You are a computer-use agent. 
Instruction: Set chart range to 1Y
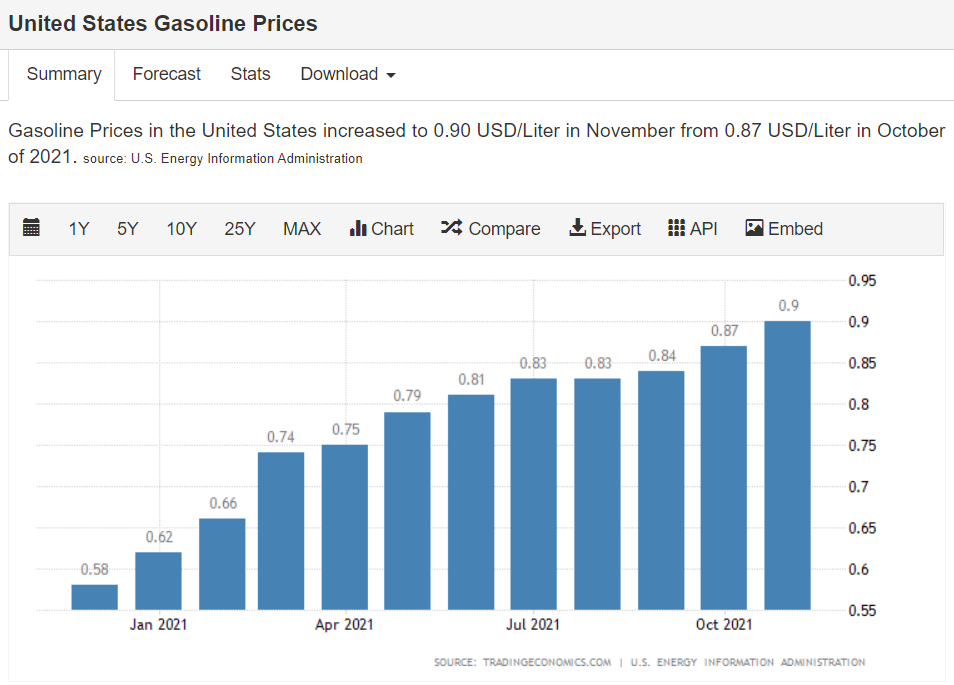(x=79, y=229)
